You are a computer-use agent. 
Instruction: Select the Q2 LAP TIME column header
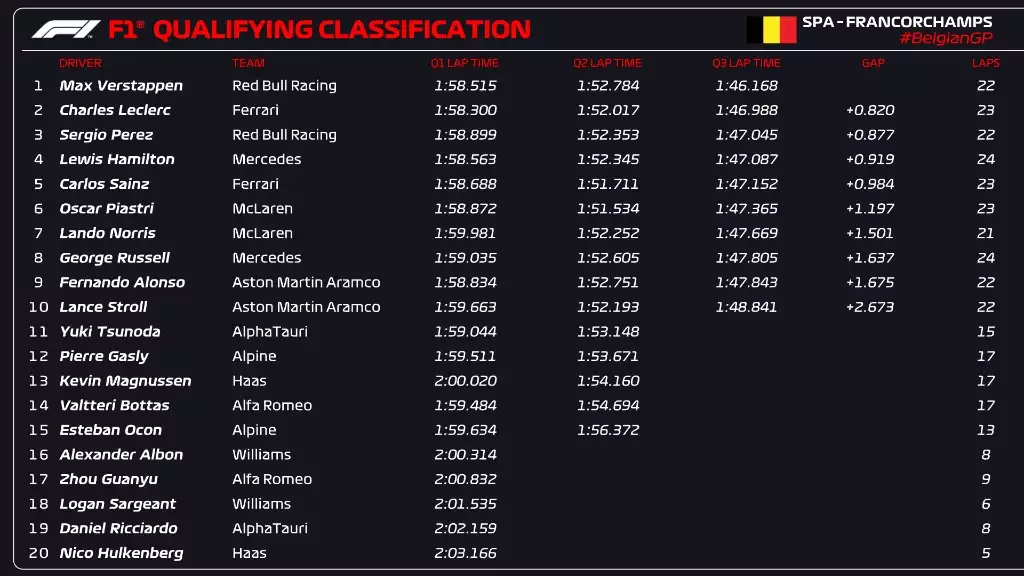[x=607, y=63]
